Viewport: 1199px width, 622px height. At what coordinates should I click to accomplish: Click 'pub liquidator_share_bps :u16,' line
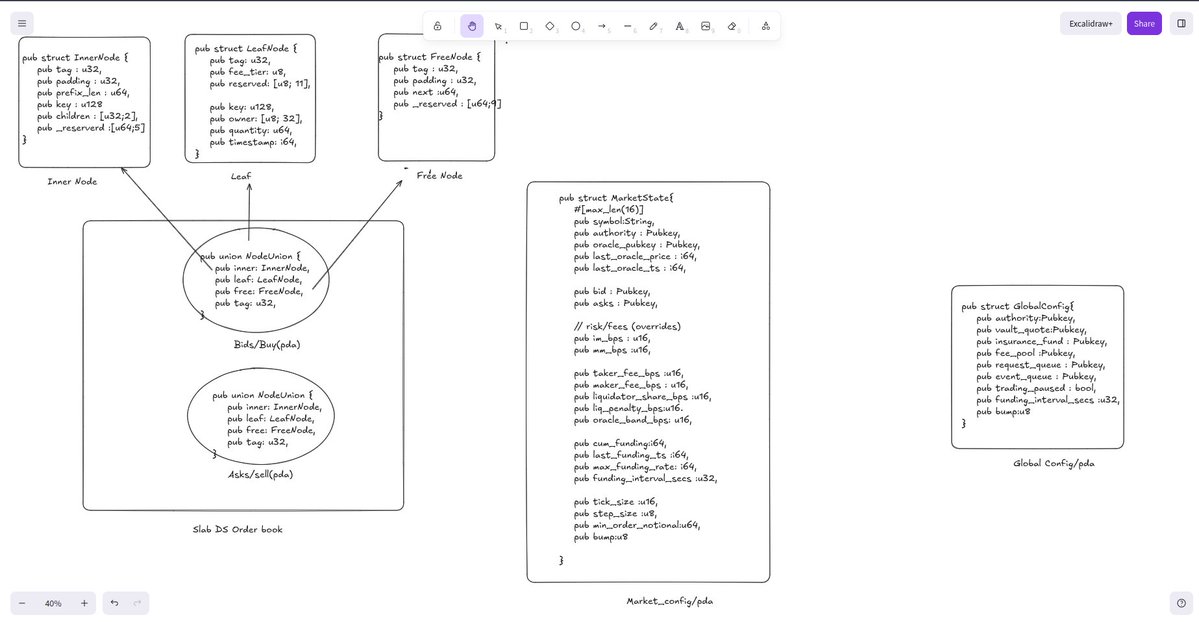642,397
